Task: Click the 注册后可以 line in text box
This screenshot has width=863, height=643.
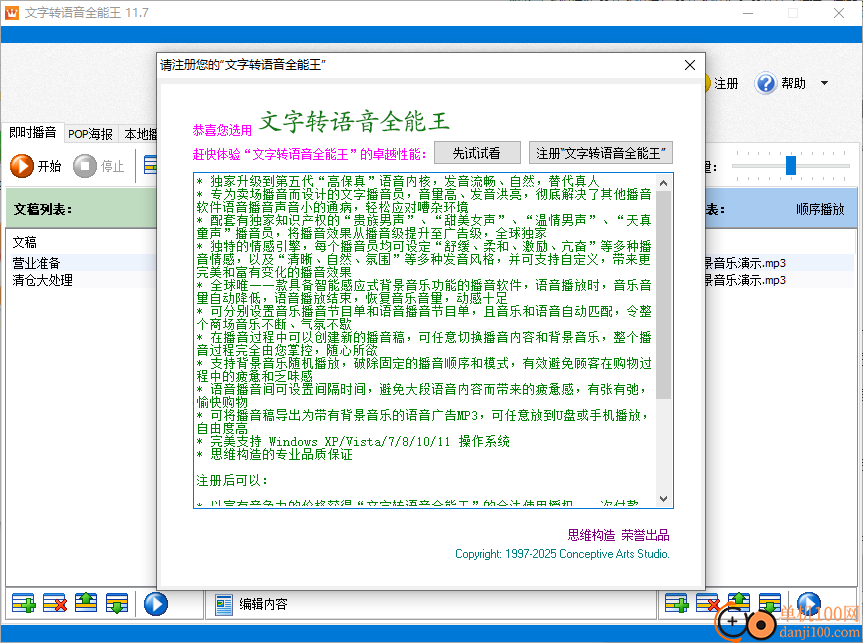Action: (232, 481)
